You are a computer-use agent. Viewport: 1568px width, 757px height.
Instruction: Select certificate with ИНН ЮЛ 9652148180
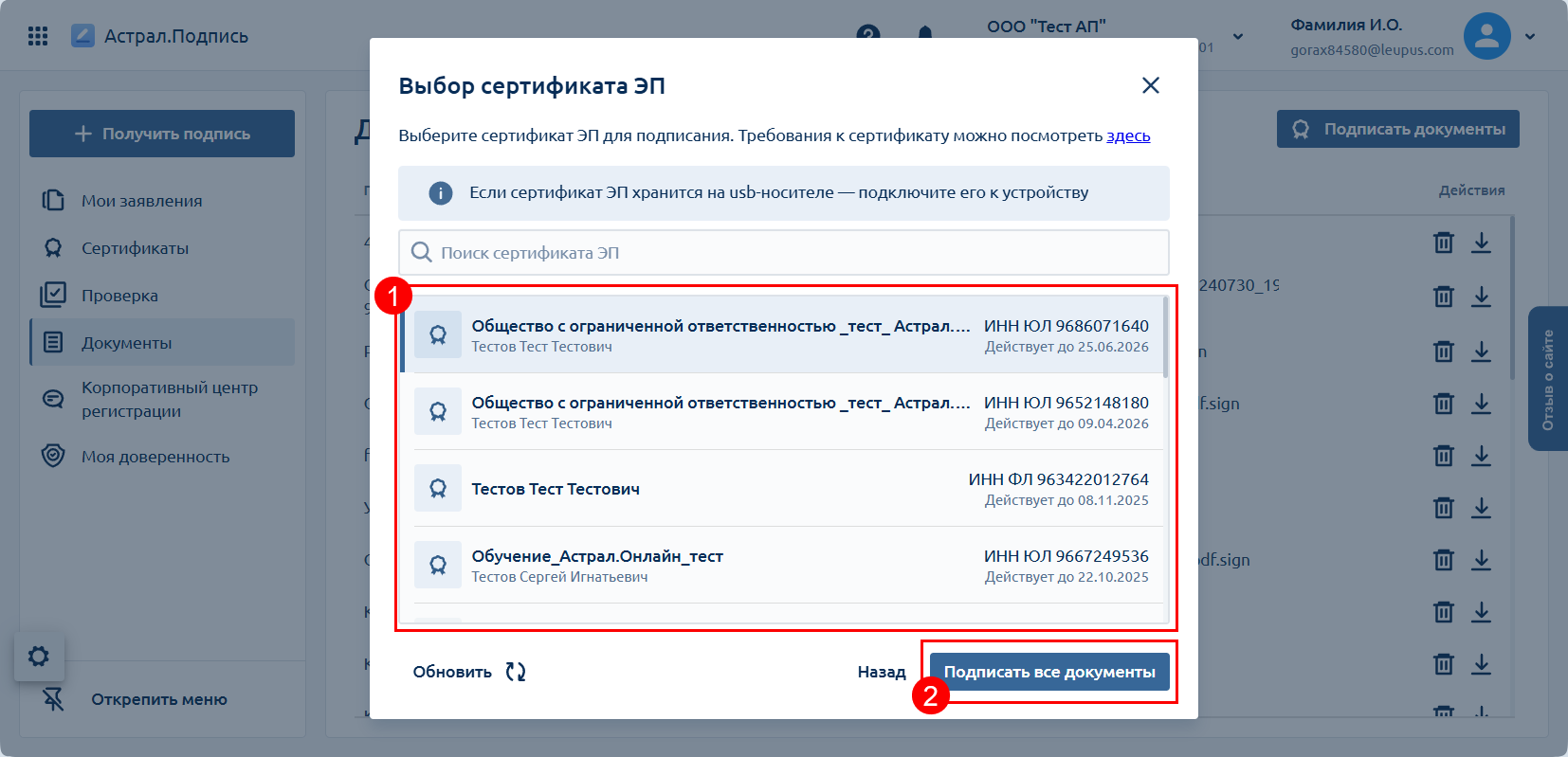[782, 412]
